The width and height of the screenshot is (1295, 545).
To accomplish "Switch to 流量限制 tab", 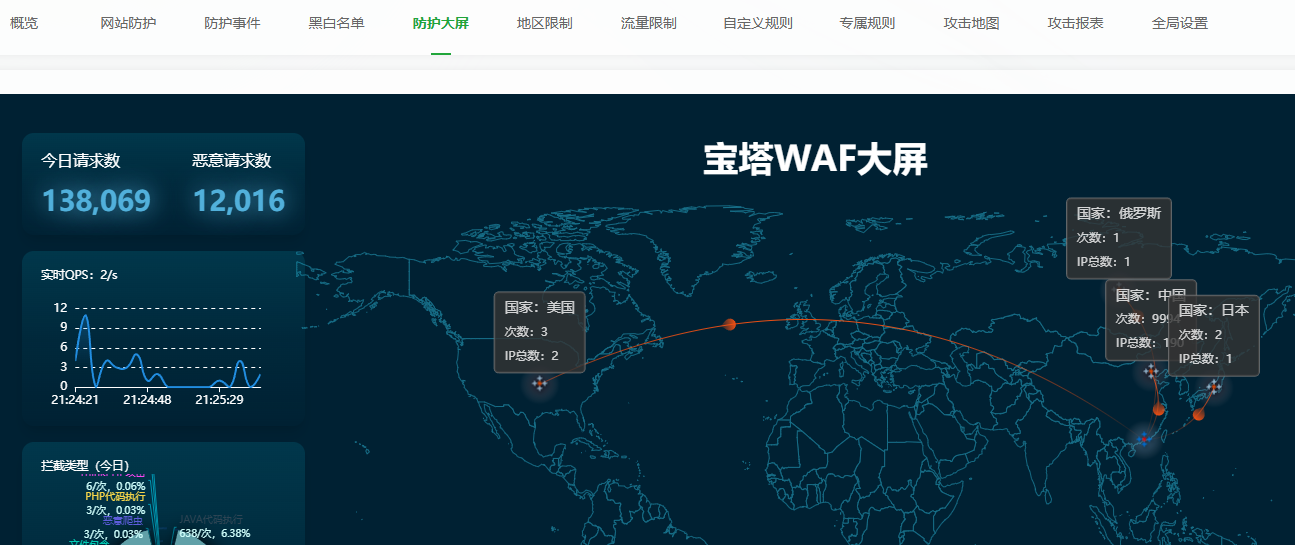I will [648, 23].
